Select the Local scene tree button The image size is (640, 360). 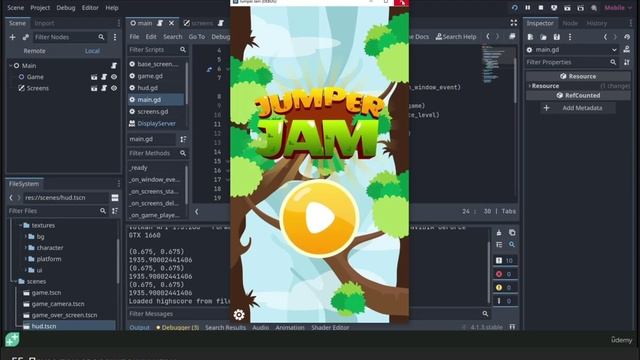click(x=92, y=51)
